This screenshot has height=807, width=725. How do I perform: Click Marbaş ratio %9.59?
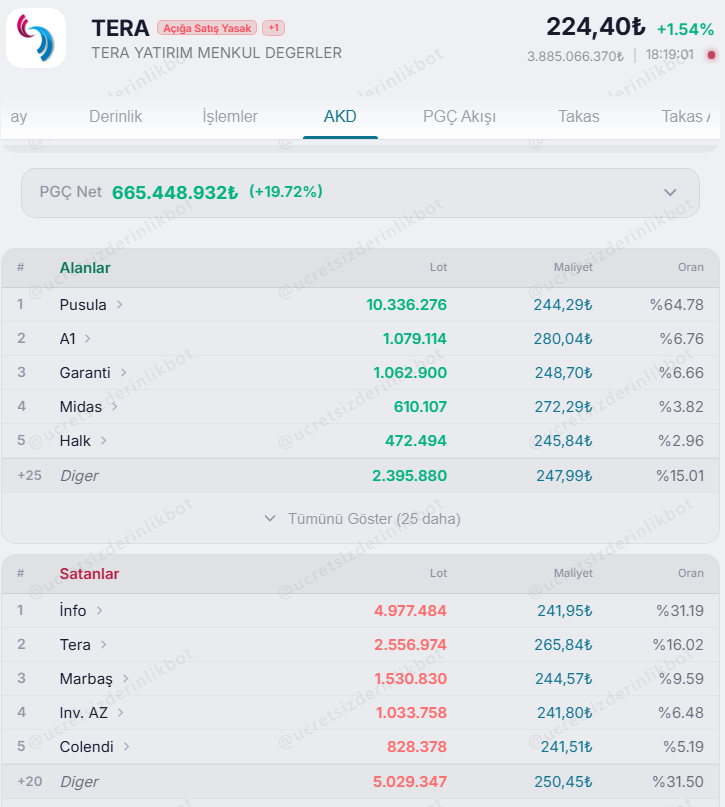tap(681, 678)
